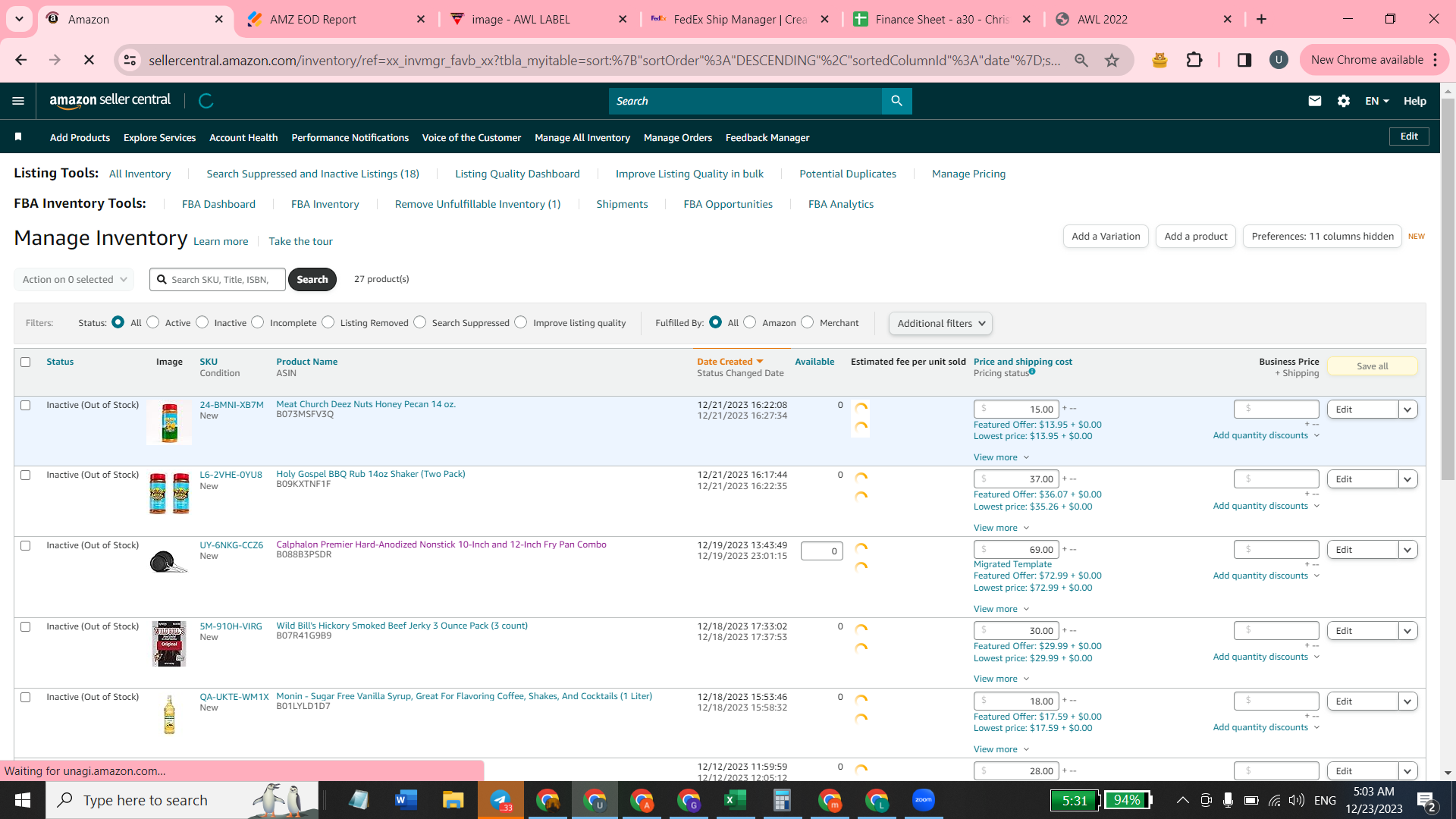Switch to the Finance Sheet tab
Viewport: 1456px width, 819px height.
[942, 19]
